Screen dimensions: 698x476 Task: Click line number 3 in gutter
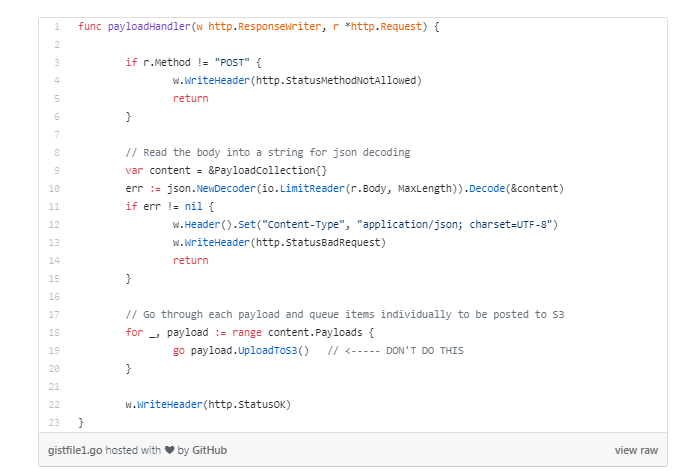pyautogui.click(x=57, y=62)
